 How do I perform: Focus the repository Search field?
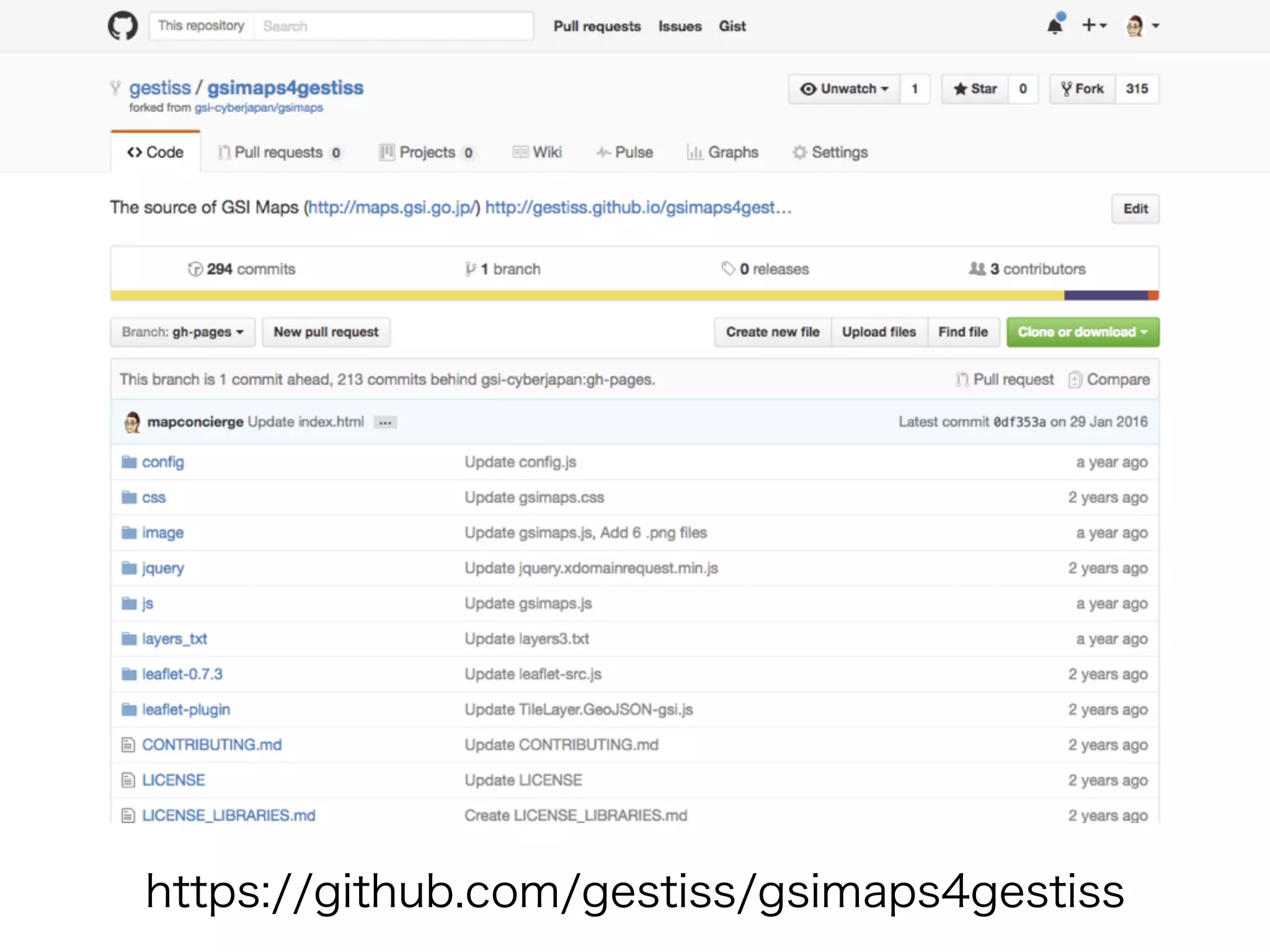394,26
